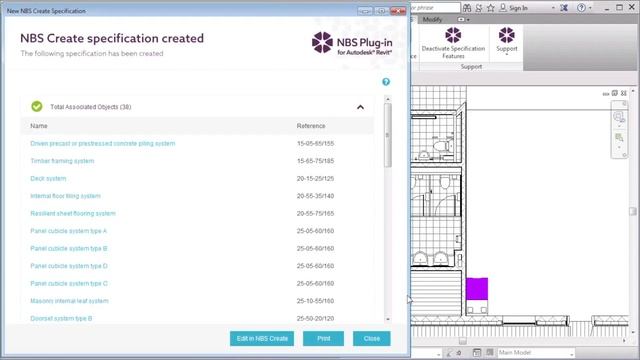Click the Name column header

(x=39, y=126)
